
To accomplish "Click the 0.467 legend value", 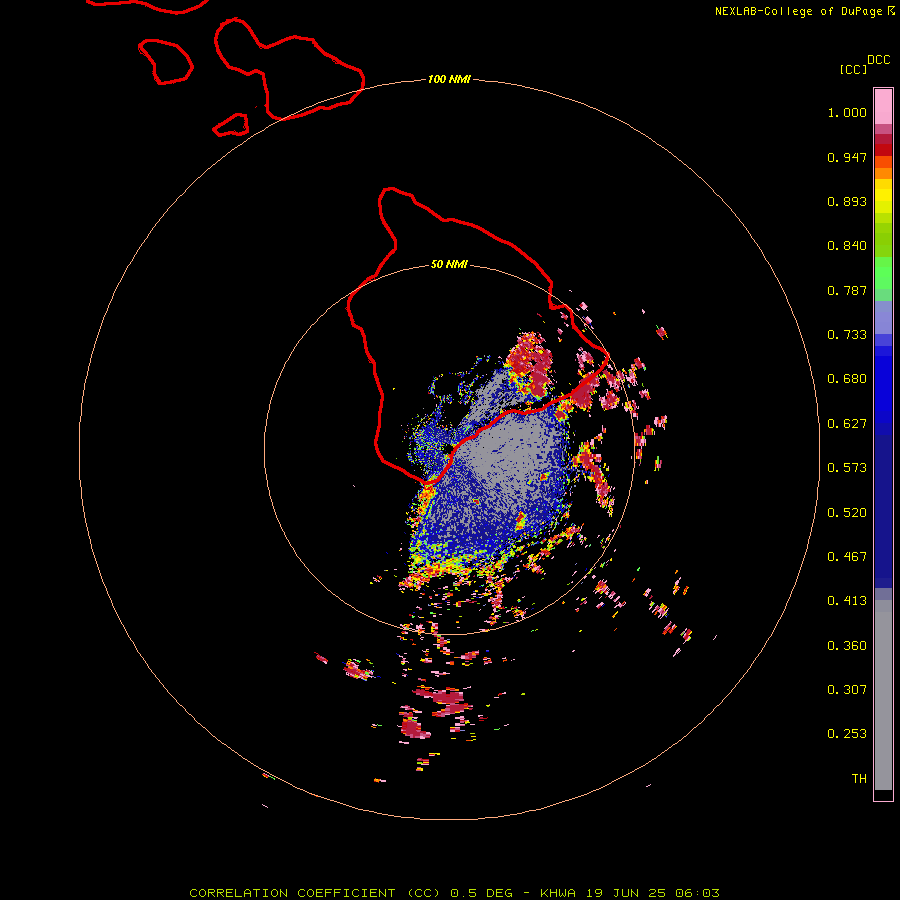I will pyautogui.click(x=847, y=557).
